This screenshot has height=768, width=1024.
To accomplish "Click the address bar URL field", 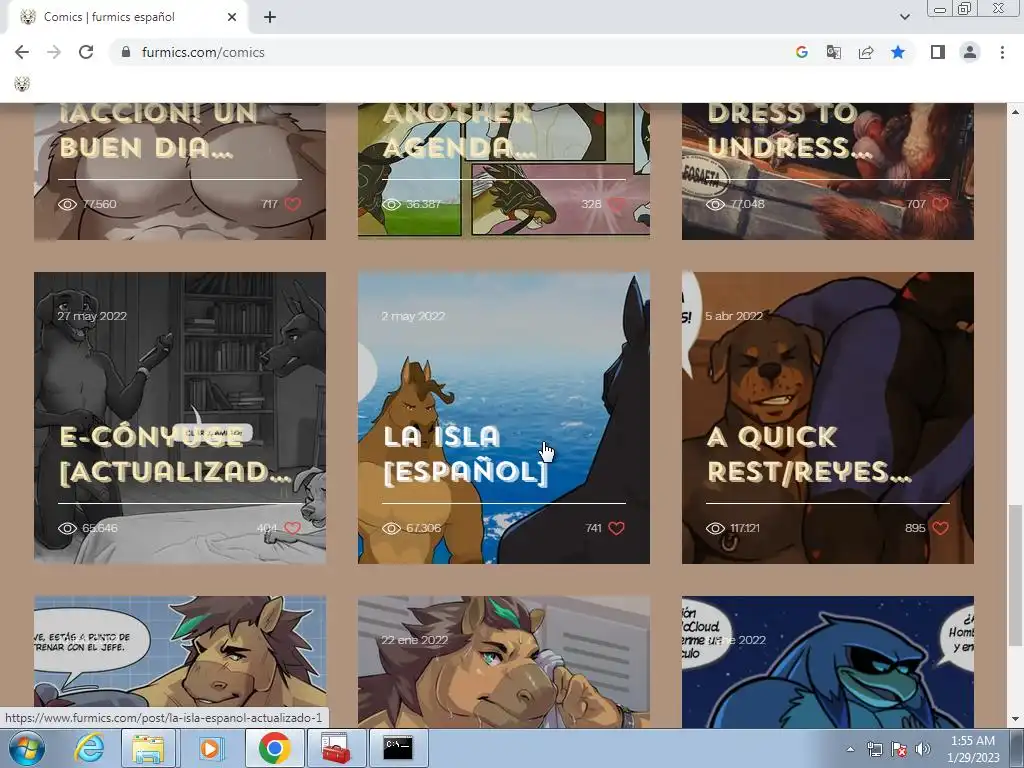I will (457, 52).
